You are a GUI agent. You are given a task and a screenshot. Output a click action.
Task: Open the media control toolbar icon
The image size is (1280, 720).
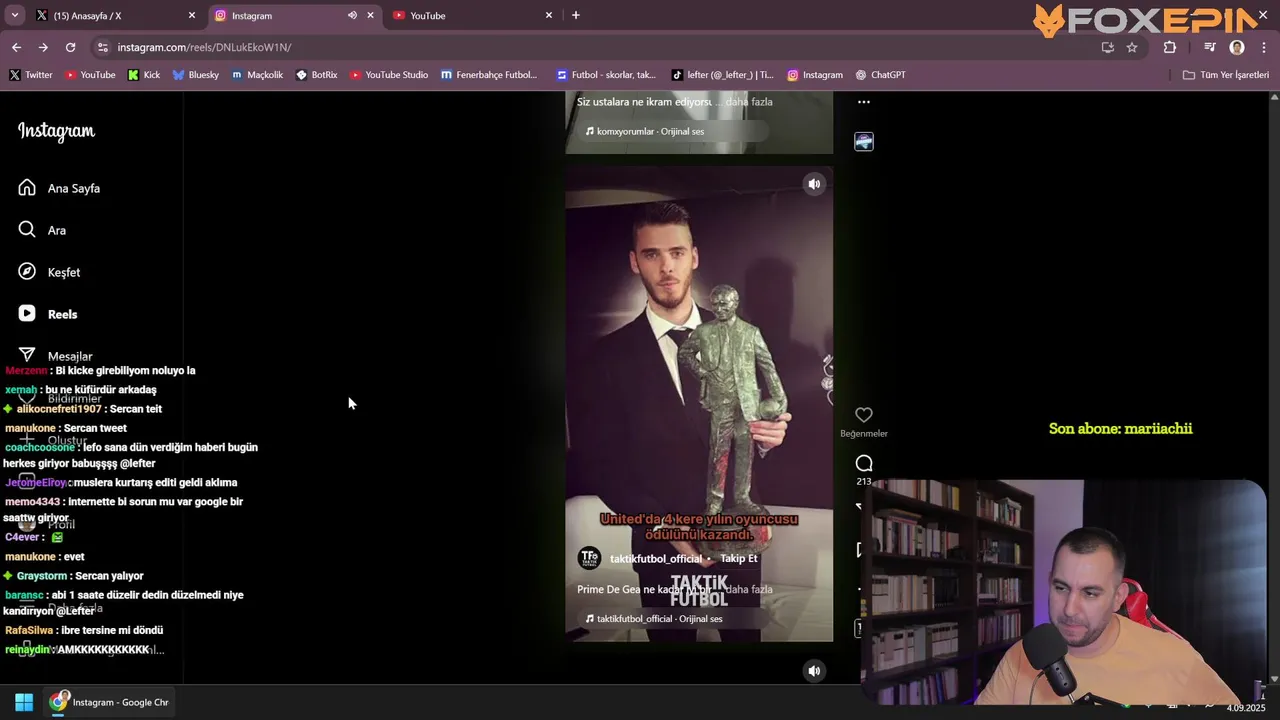coord(1209,47)
